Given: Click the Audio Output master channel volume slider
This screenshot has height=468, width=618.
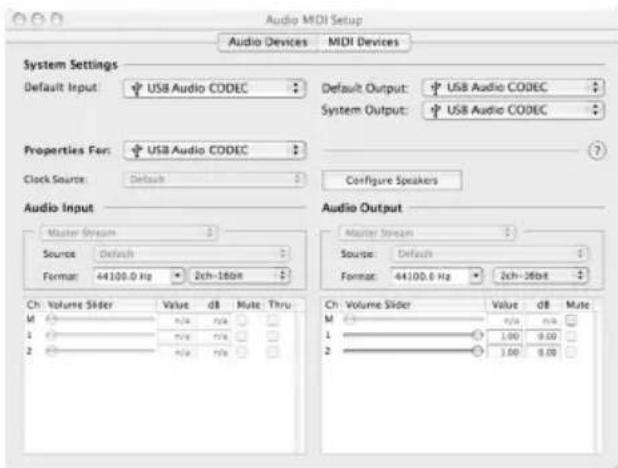Looking at the screenshot, I should pos(413,319).
